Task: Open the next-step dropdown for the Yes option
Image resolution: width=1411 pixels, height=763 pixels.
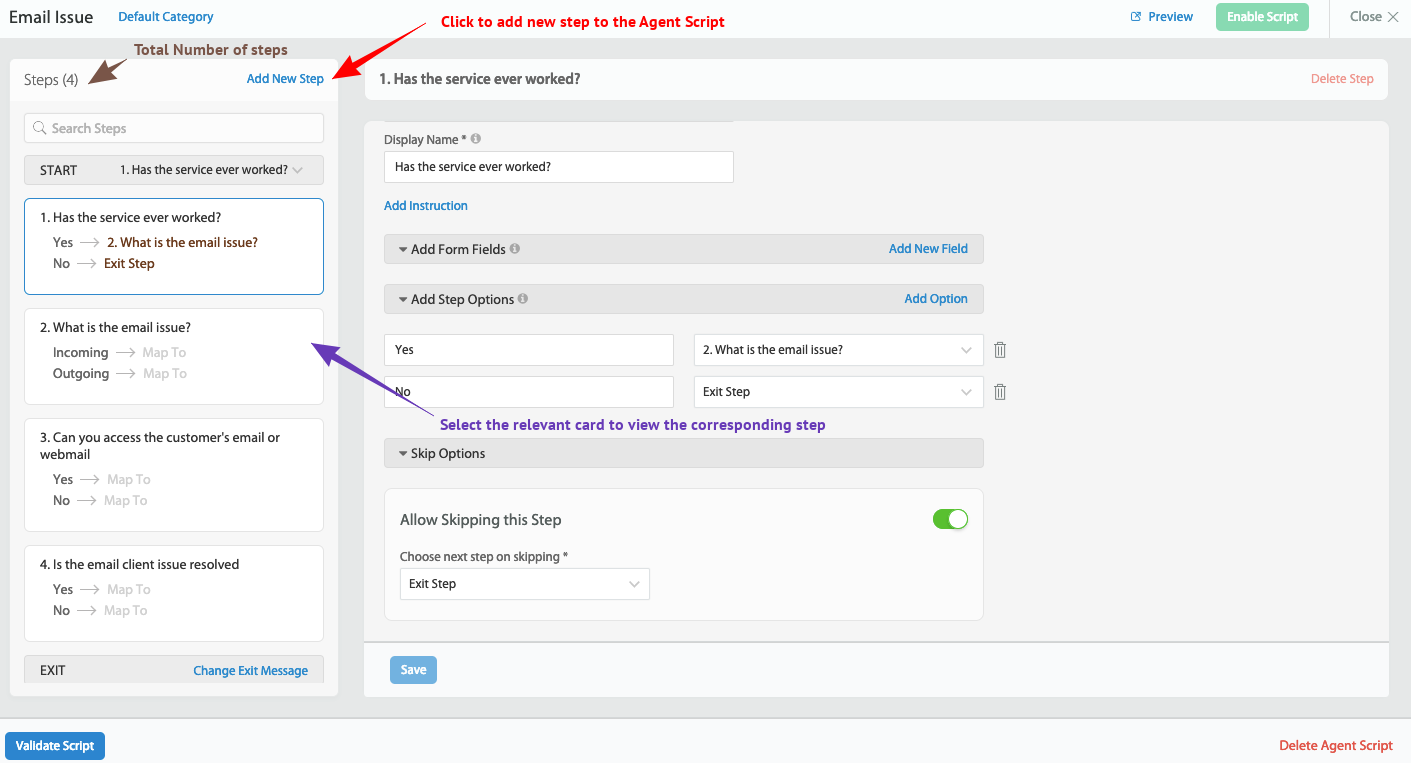Action: pyautogui.click(x=965, y=349)
